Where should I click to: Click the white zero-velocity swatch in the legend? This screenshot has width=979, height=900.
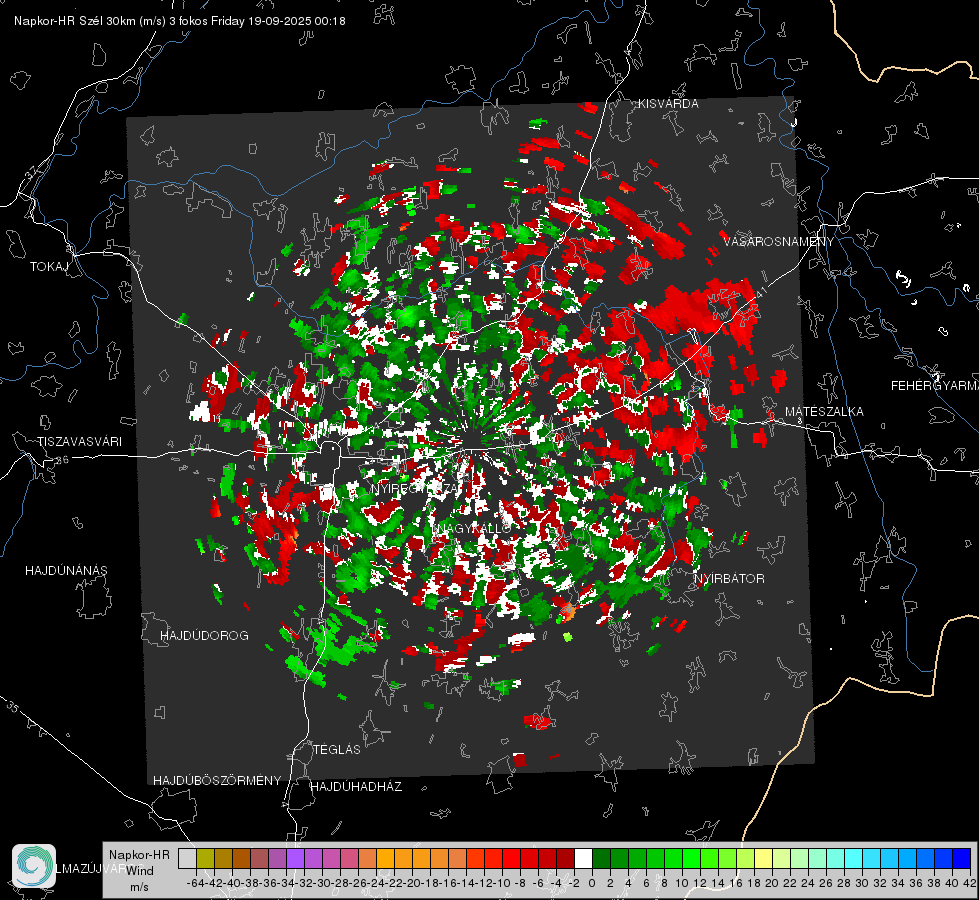(583, 858)
